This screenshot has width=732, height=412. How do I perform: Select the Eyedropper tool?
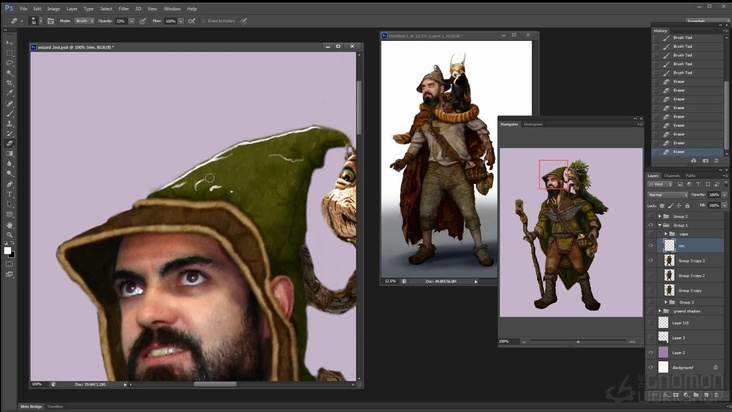point(9,93)
